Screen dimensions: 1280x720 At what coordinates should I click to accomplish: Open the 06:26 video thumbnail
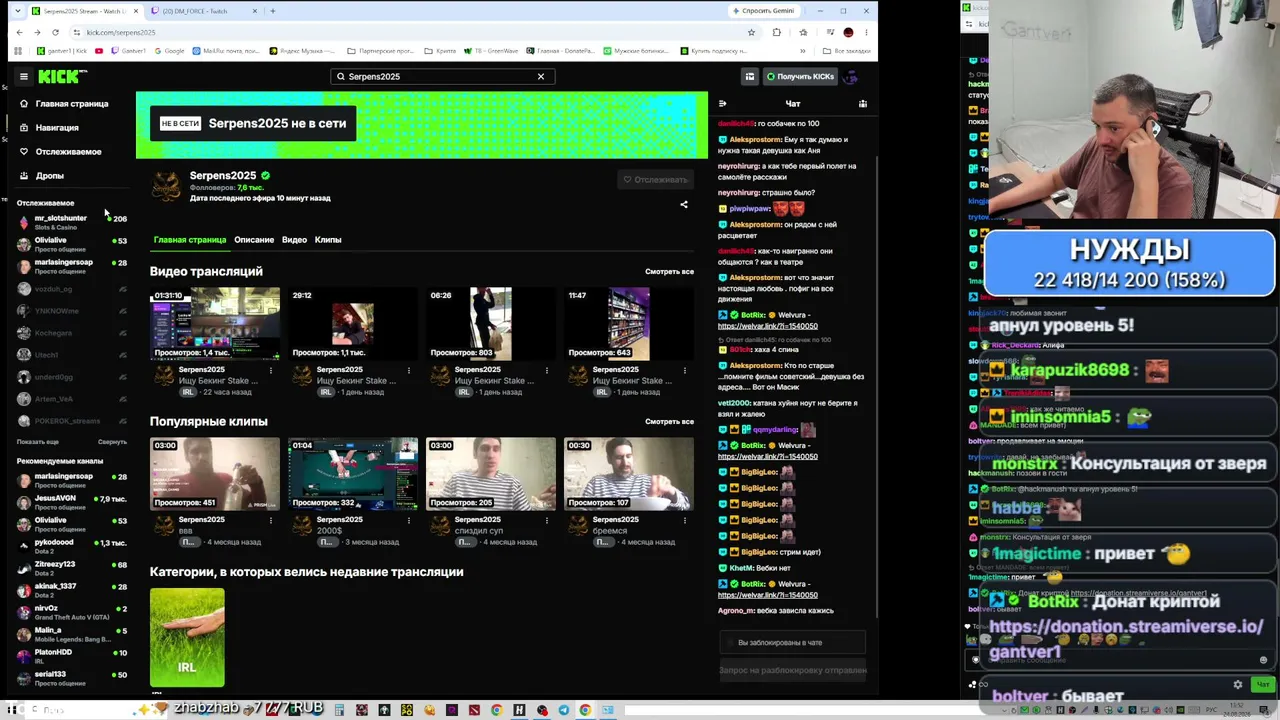point(491,324)
